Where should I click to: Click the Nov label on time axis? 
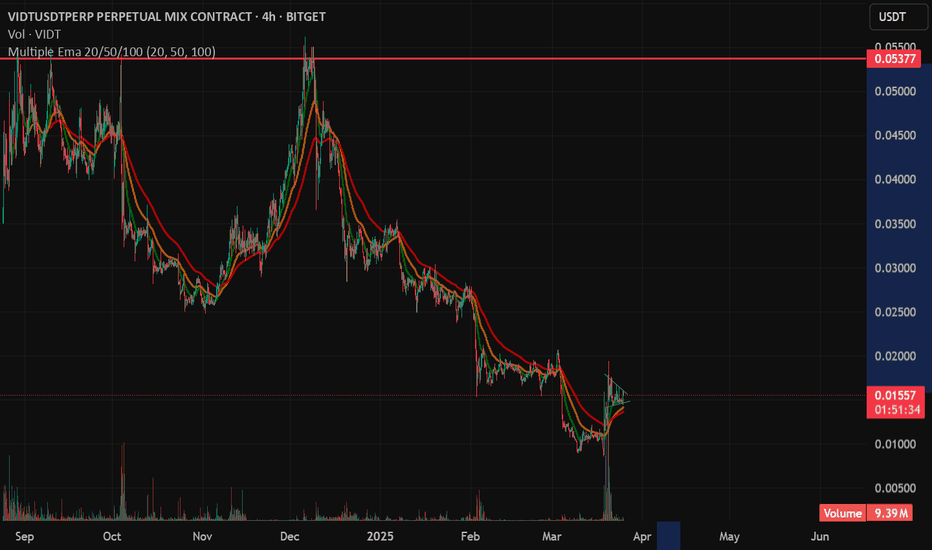click(x=202, y=536)
